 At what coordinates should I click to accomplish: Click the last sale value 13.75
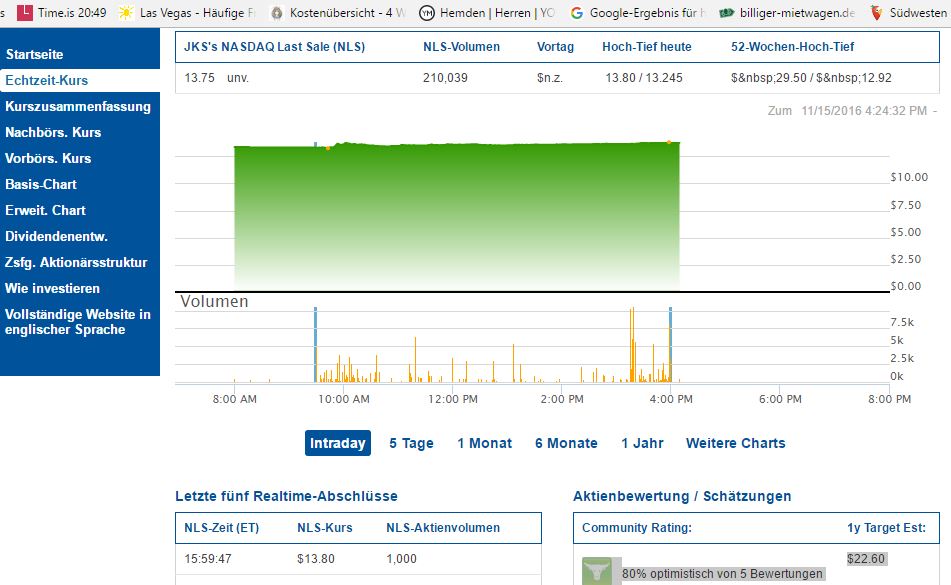pos(200,78)
